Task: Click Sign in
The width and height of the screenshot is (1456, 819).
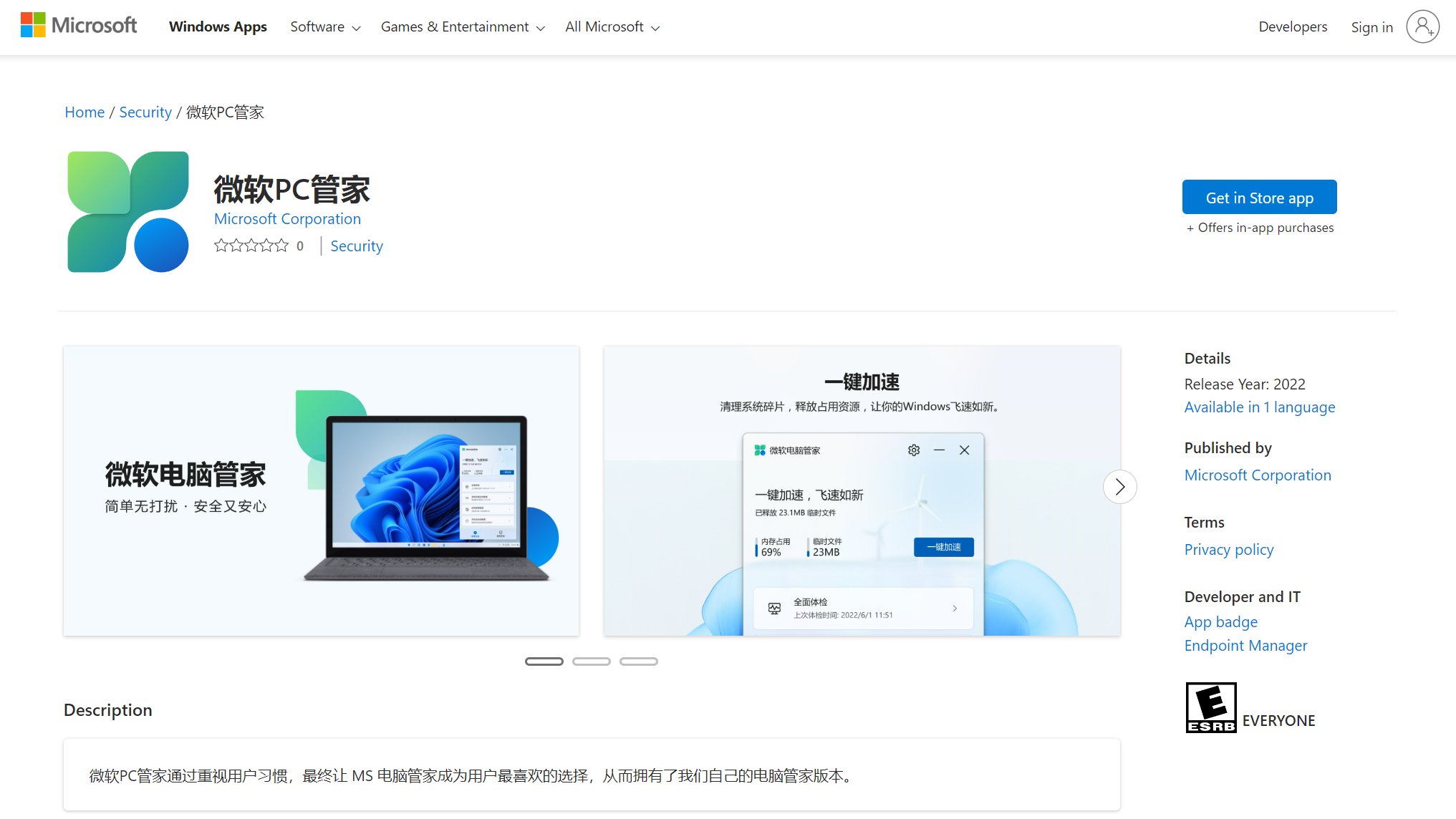Action: pos(1371,27)
